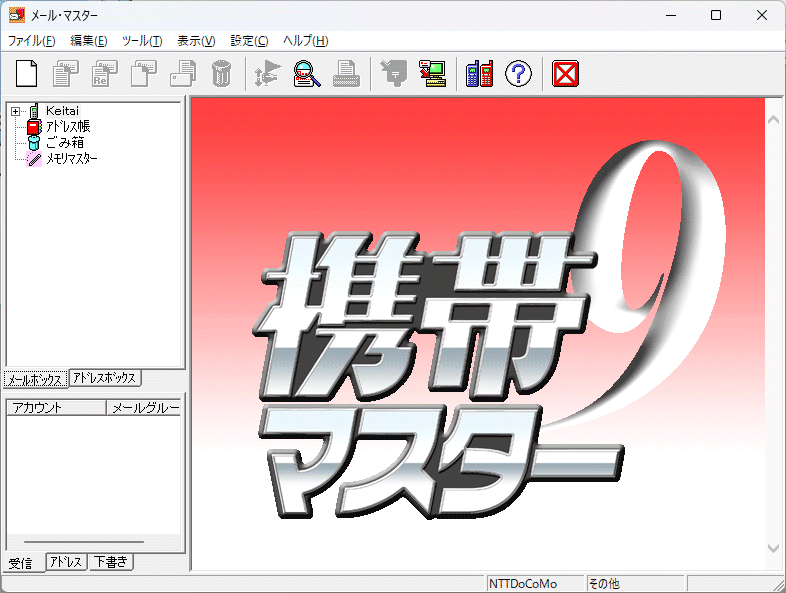Viewport: 786px width, 593px height.
Task: Create a new mail with blank page icon
Action: pyautogui.click(x=27, y=74)
